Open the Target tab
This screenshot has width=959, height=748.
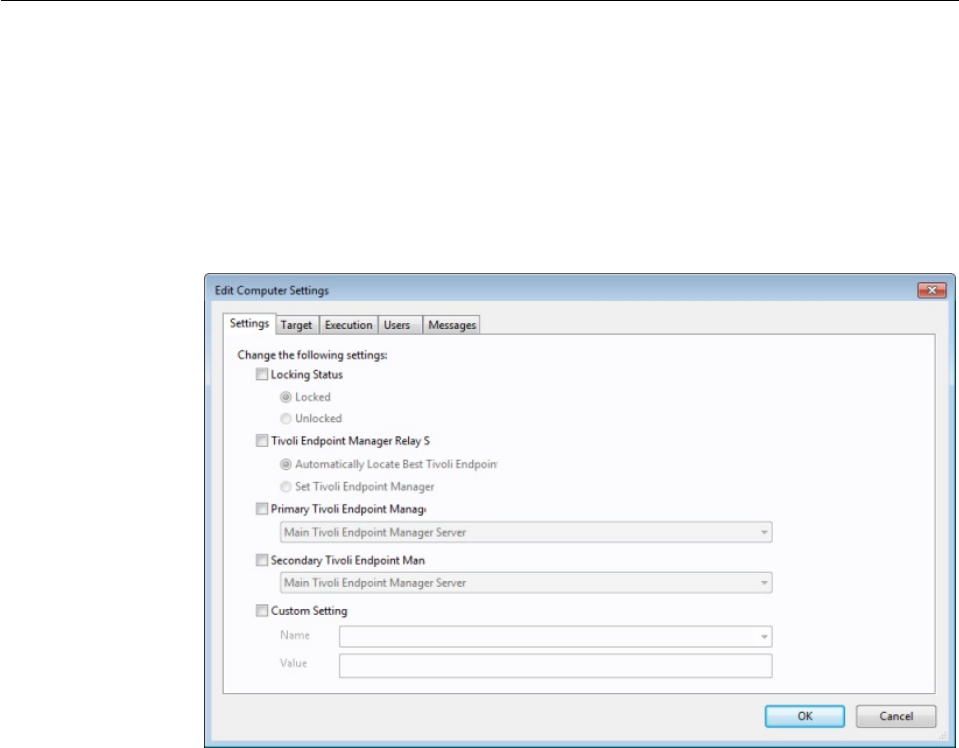point(297,325)
